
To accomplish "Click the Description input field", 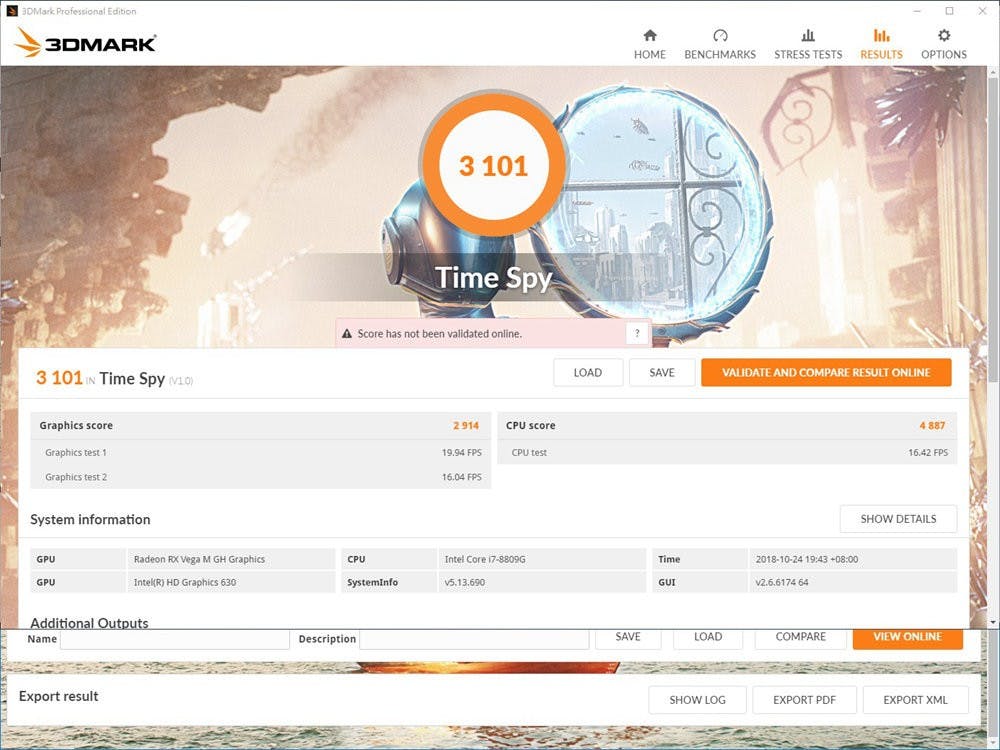I will [474, 639].
